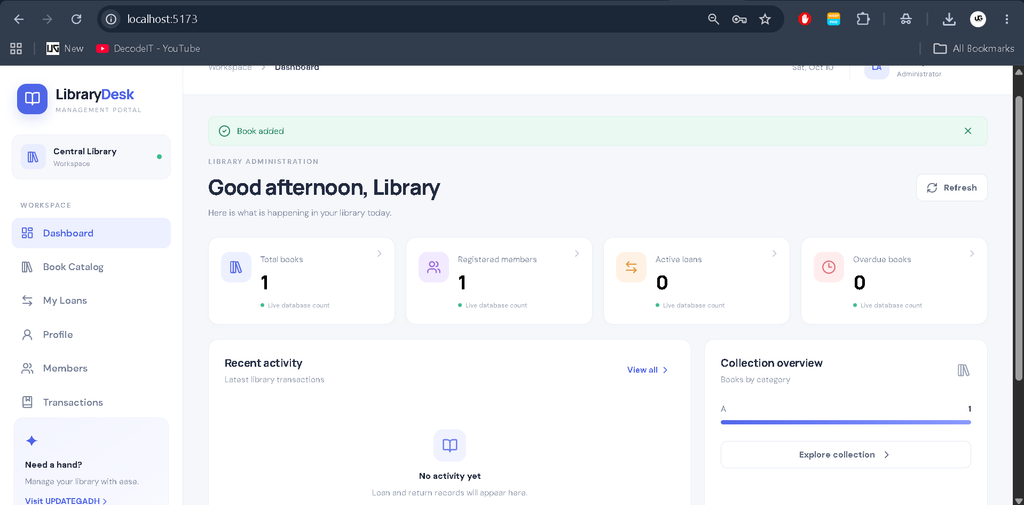Dismiss the Book added notification
The width and height of the screenshot is (1024, 505).
click(x=968, y=131)
